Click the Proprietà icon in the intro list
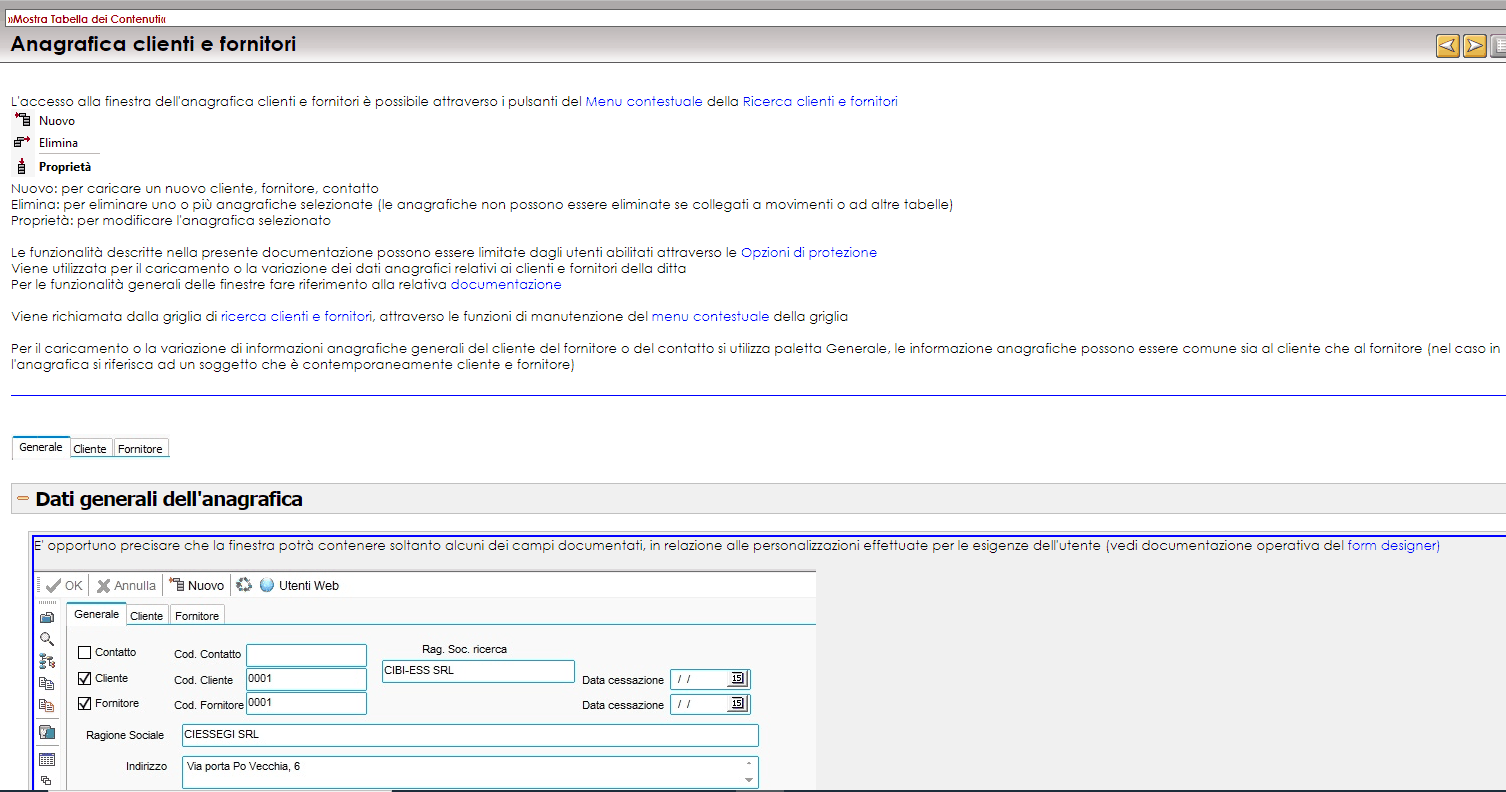 point(22,166)
